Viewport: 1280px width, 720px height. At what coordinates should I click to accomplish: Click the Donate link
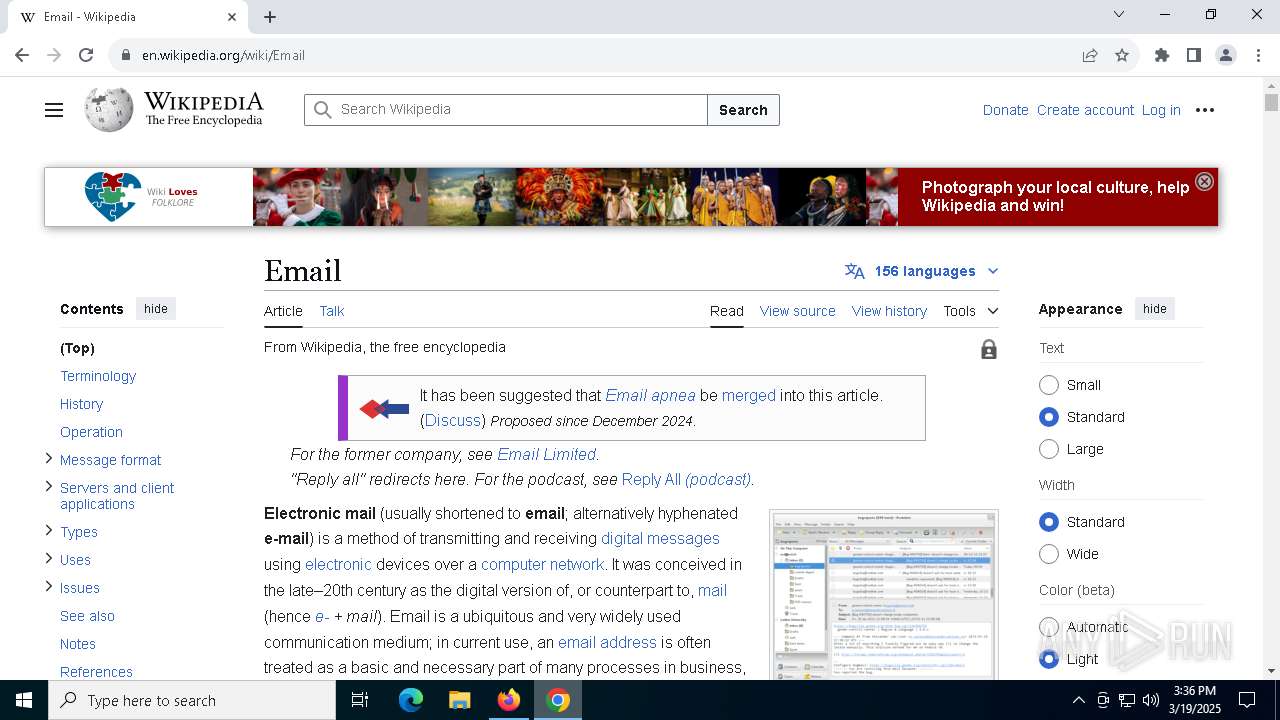[1005, 110]
